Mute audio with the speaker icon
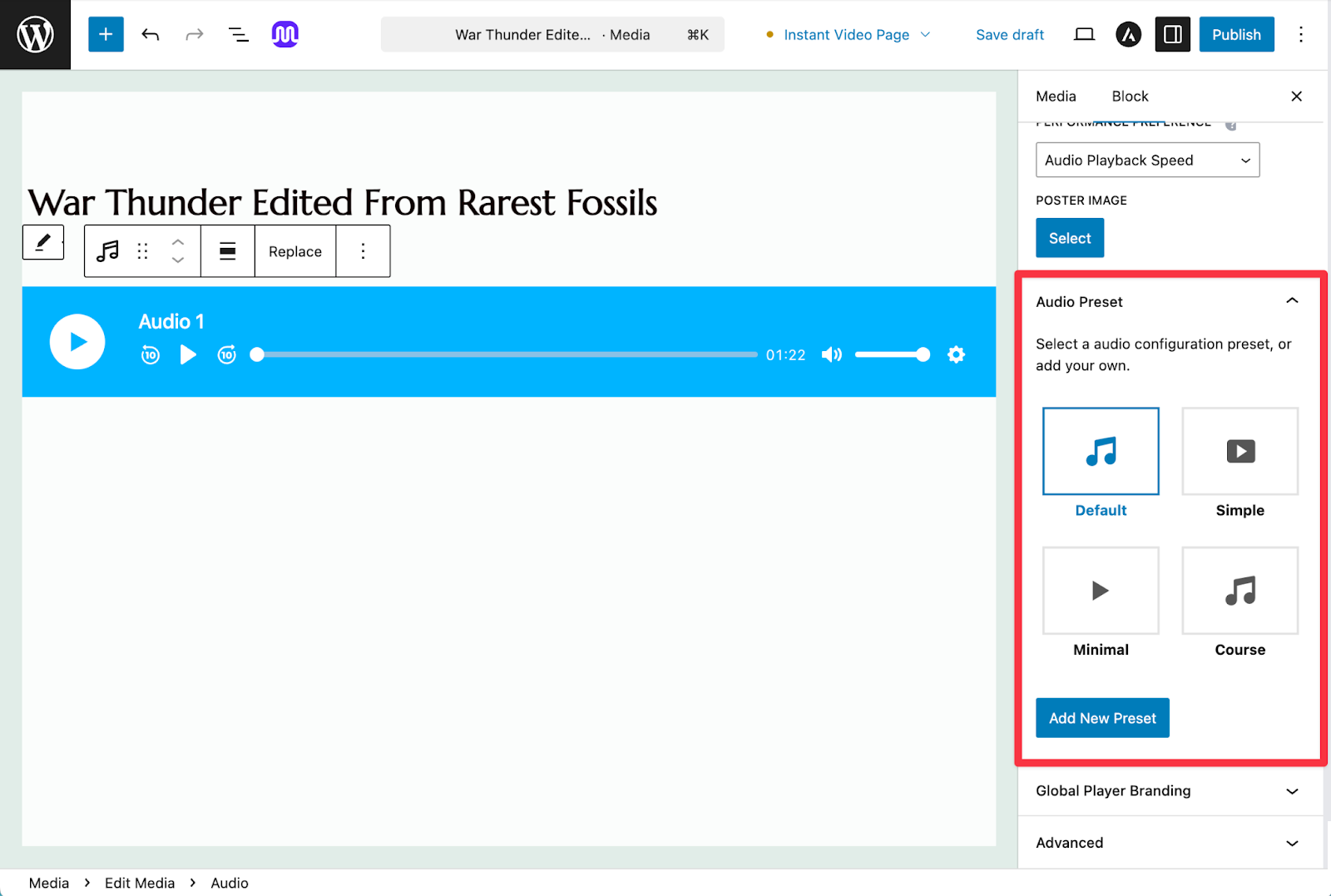The image size is (1331, 896). (831, 355)
